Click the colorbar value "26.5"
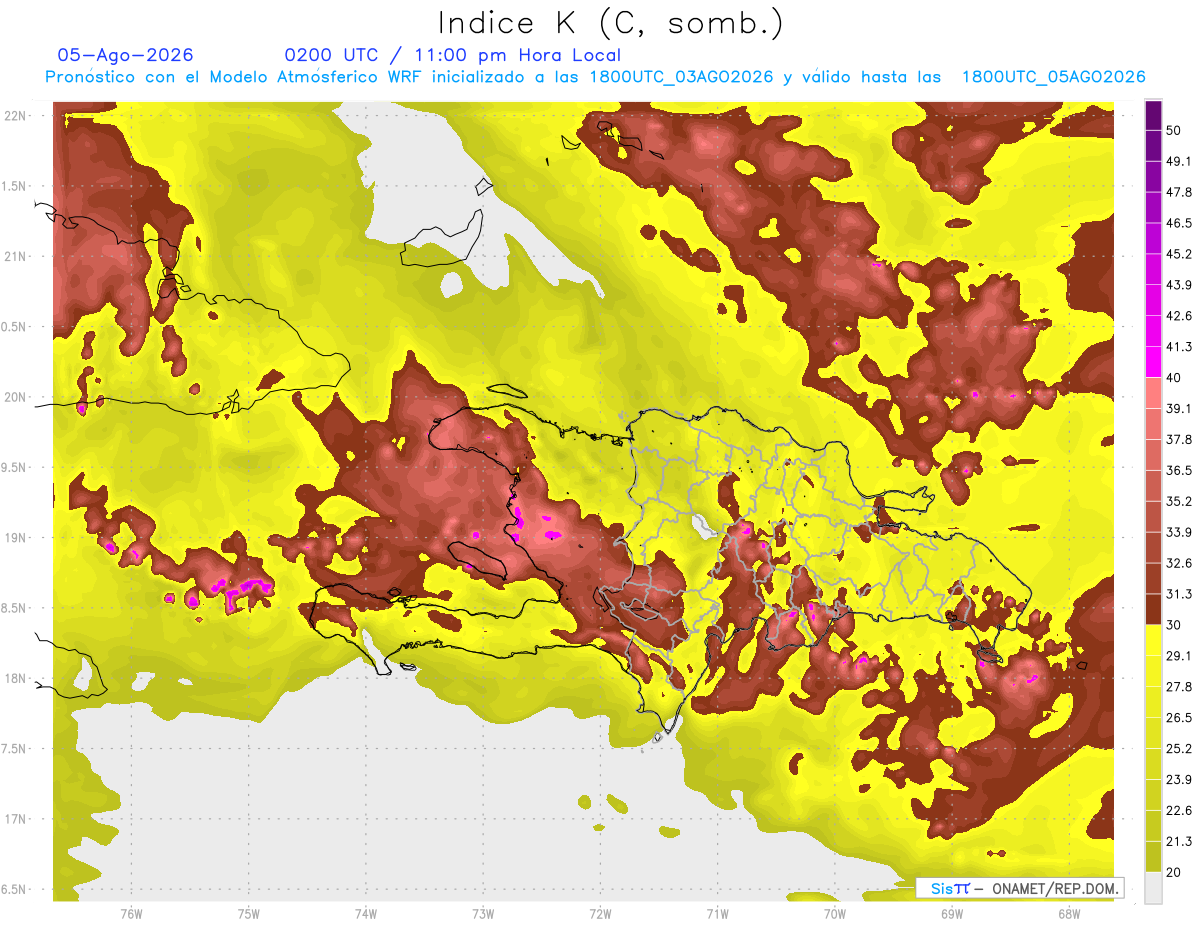Viewport: 1200px width, 927px height. [x=1178, y=718]
